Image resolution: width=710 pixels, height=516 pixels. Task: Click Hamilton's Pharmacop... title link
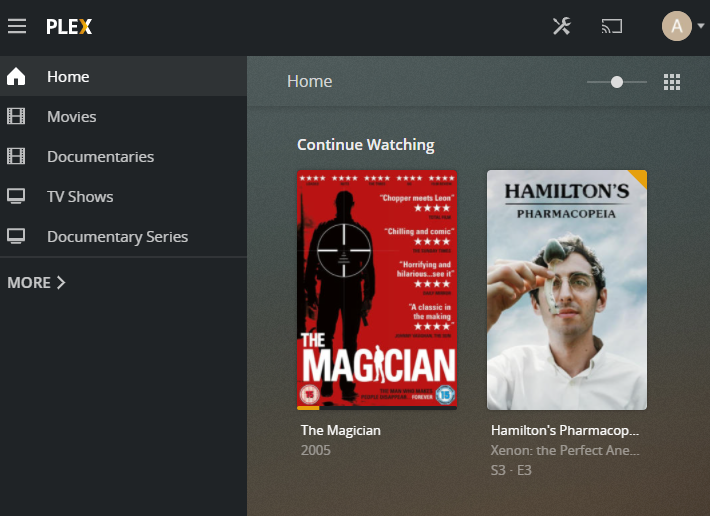click(x=565, y=430)
